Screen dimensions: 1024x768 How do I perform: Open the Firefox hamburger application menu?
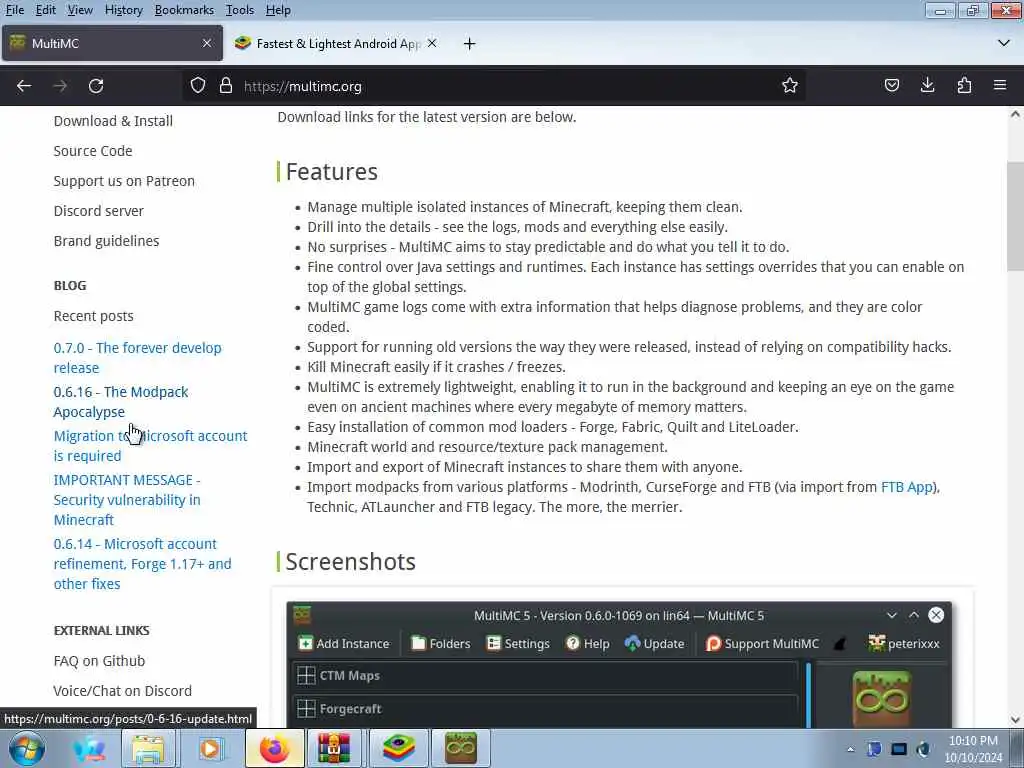point(1000,86)
